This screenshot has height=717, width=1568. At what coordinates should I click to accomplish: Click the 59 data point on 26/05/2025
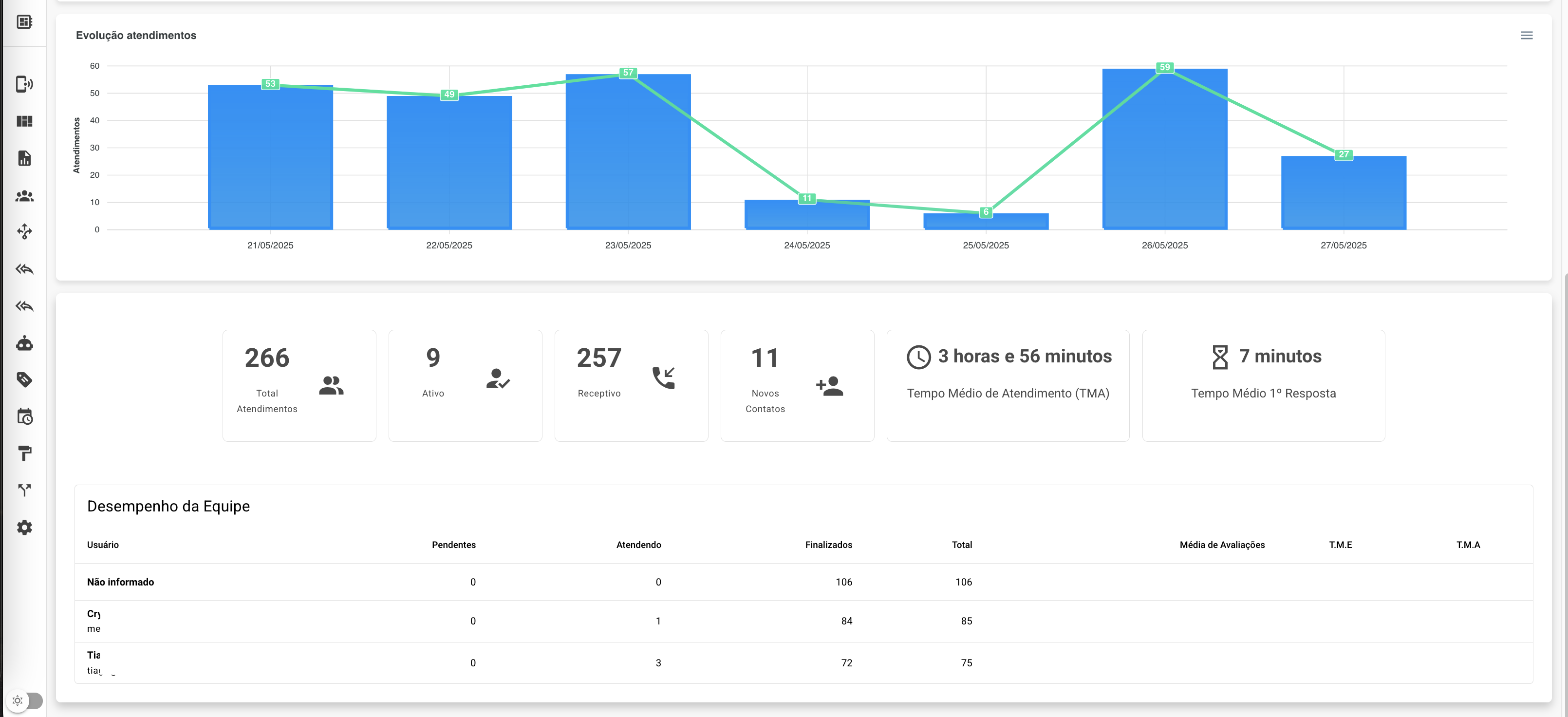(1164, 68)
